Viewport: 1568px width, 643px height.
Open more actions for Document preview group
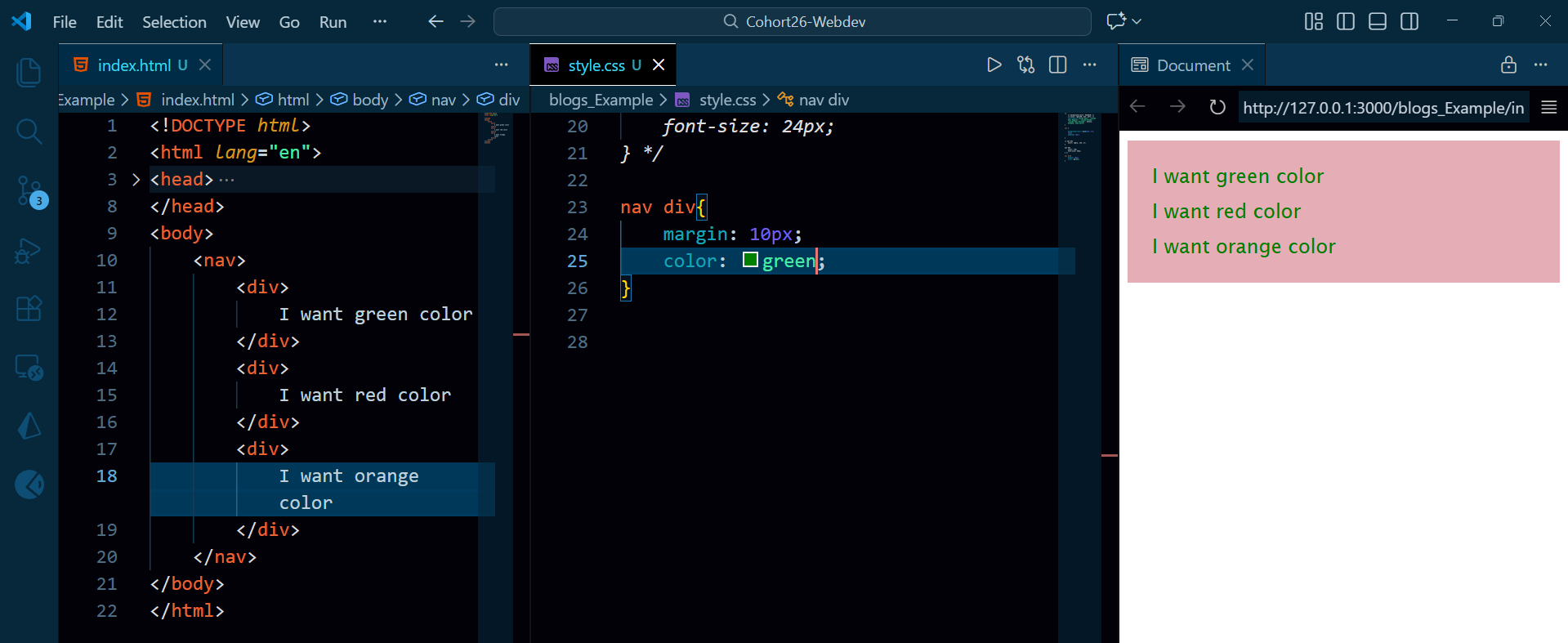pyautogui.click(x=1541, y=65)
